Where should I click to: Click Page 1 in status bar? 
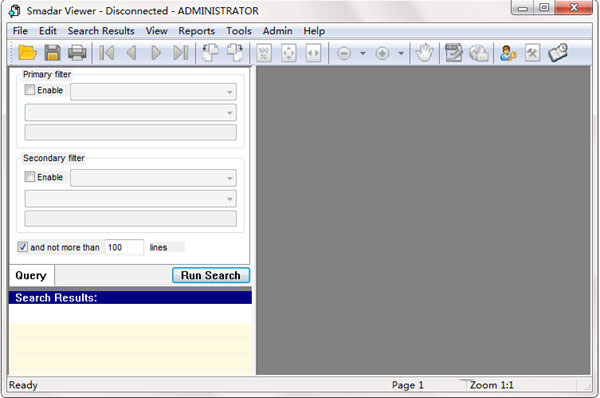[x=408, y=385]
